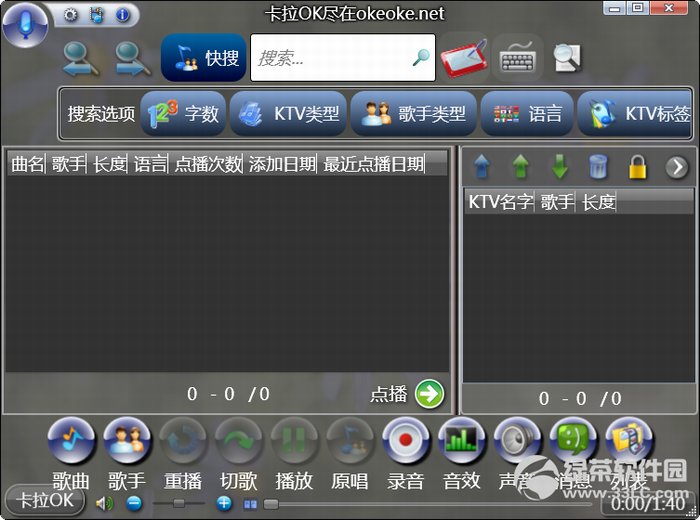Expand playlist tools with right chevron
The width and height of the screenshot is (700, 520).
[677, 167]
